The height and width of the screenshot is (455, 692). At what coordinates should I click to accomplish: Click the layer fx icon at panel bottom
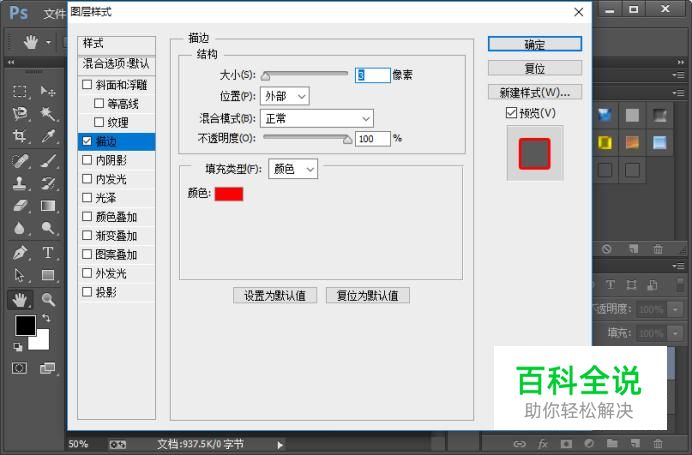pos(543,444)
